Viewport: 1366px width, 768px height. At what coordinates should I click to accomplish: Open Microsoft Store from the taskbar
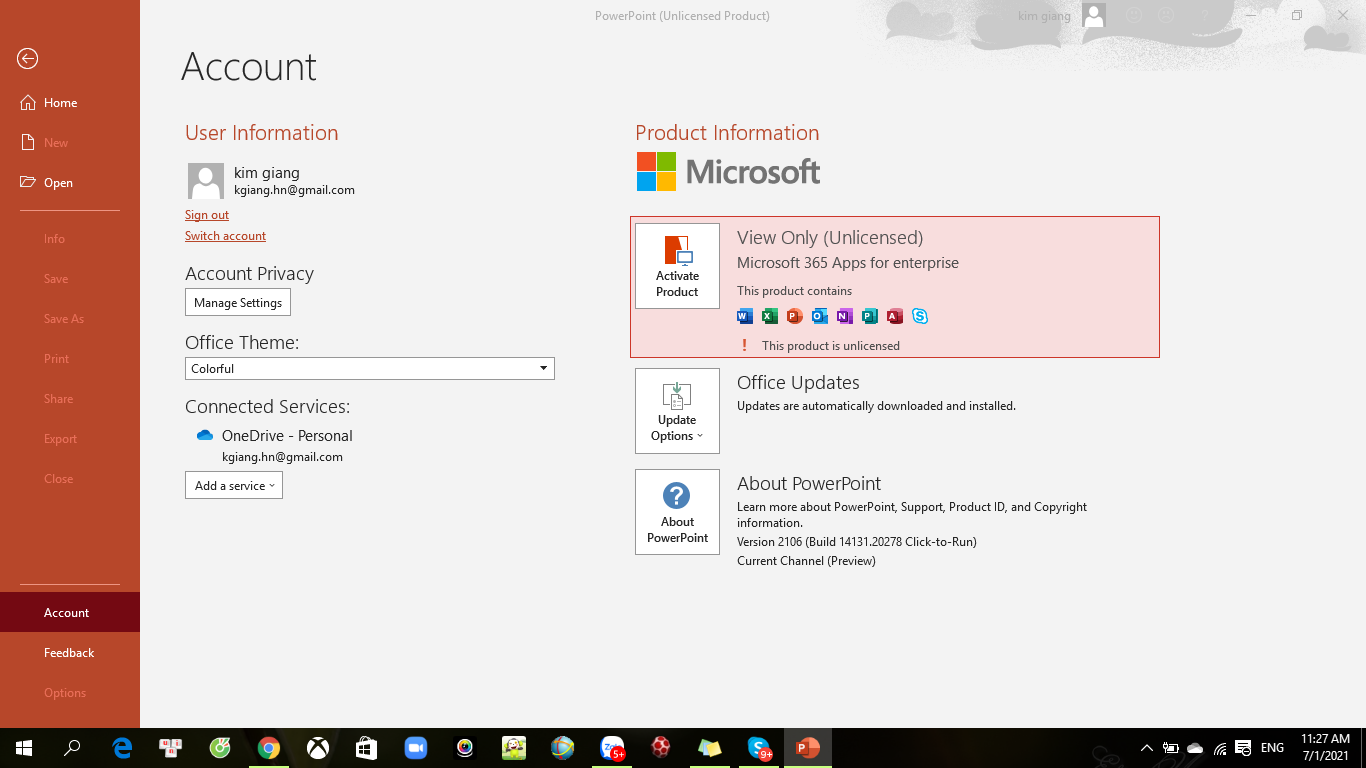point(366,748)
